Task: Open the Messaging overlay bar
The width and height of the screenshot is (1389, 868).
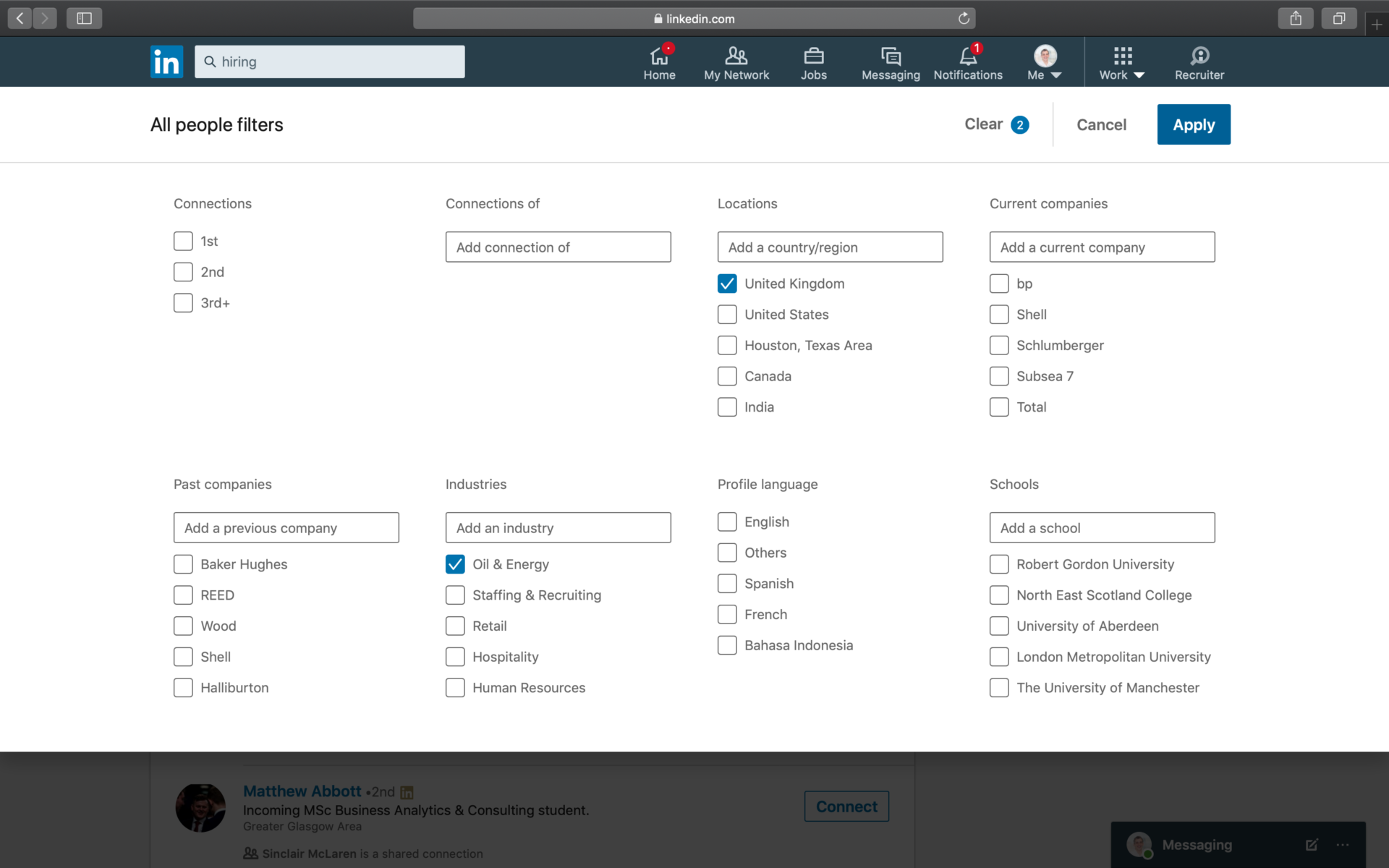Action: [1238, 844]
